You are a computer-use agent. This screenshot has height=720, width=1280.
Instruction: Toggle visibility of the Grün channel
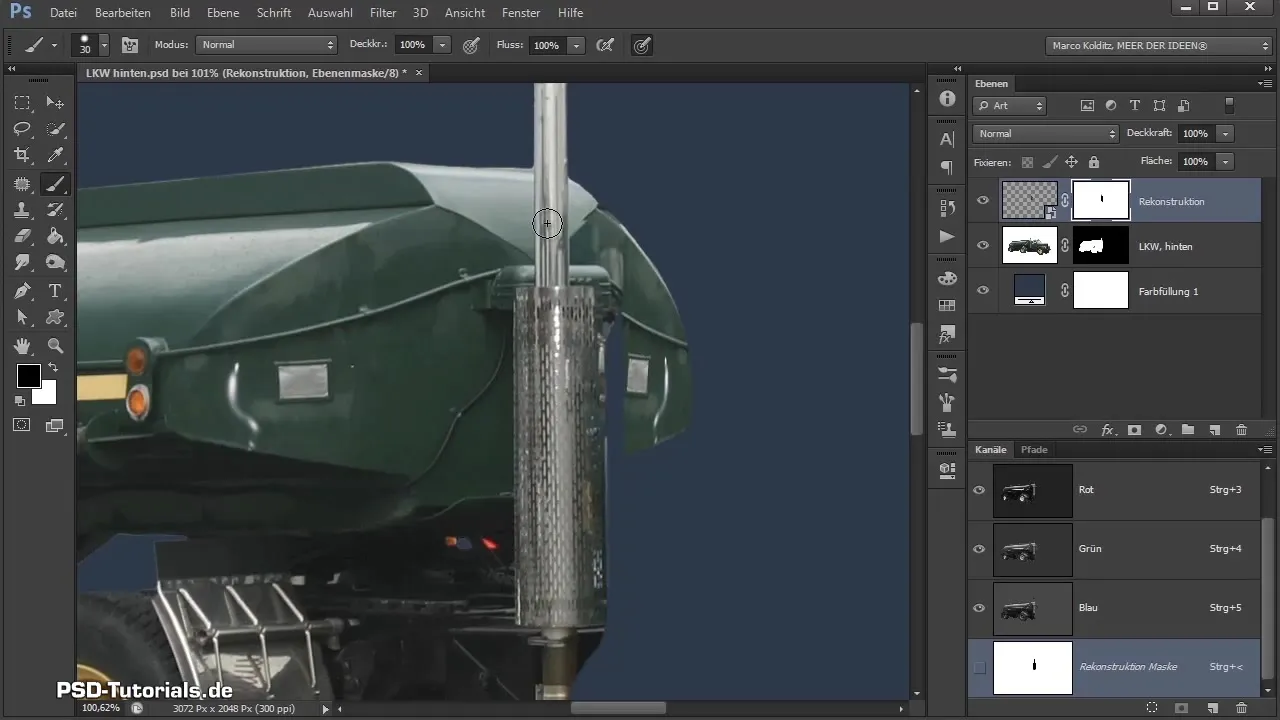(x=980, y=549)
